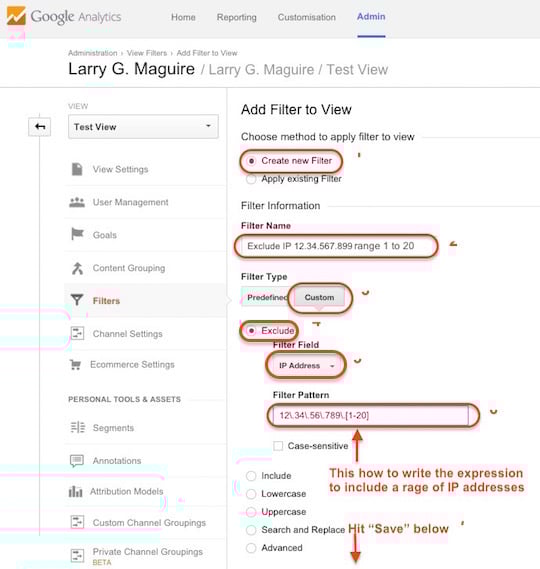Select the Search and Replace radio option
Image resolution: width=540 pixels, height=569 pixels.
[251, 530]
